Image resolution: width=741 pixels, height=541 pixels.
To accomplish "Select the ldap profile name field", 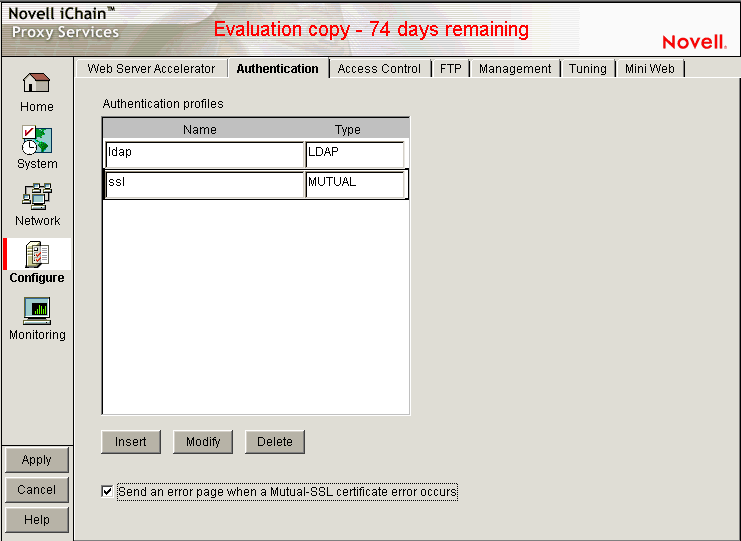I will point(204,154).
